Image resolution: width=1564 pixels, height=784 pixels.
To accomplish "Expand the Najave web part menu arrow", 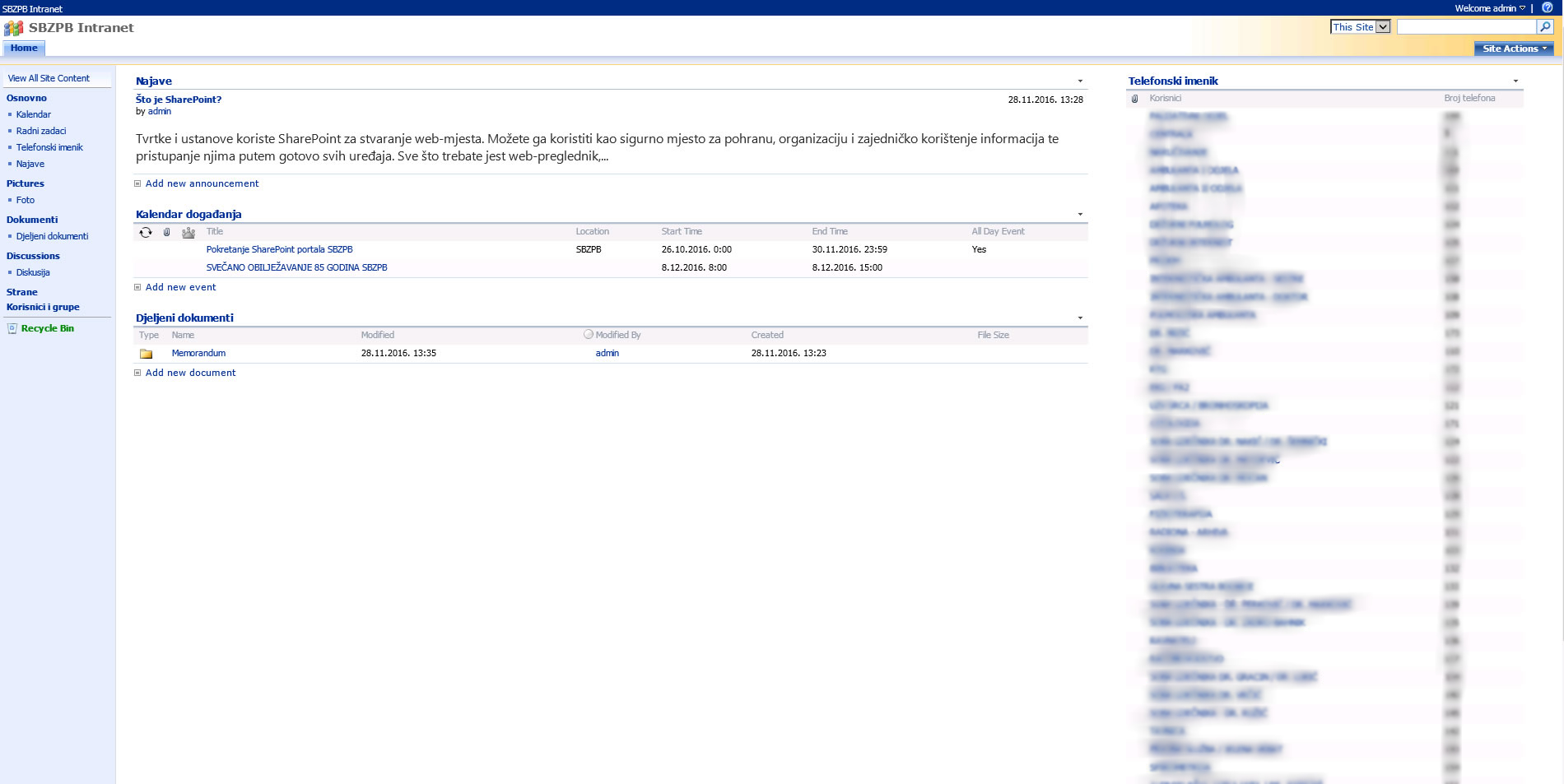I will 1080,81.
